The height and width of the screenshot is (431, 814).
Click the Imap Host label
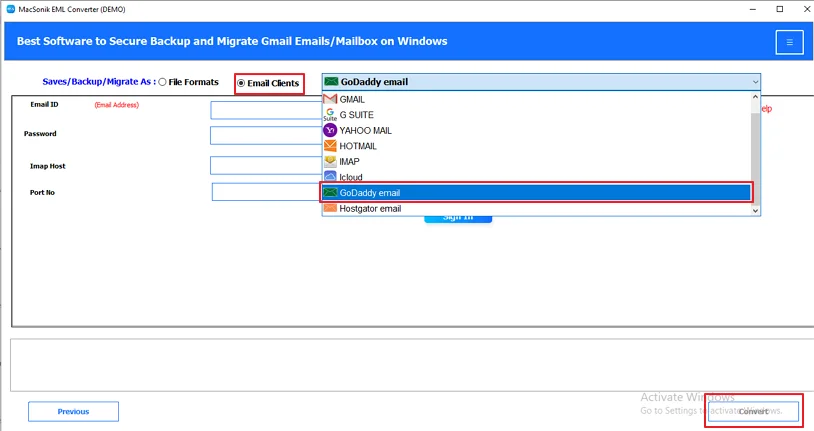coord(48,166)
